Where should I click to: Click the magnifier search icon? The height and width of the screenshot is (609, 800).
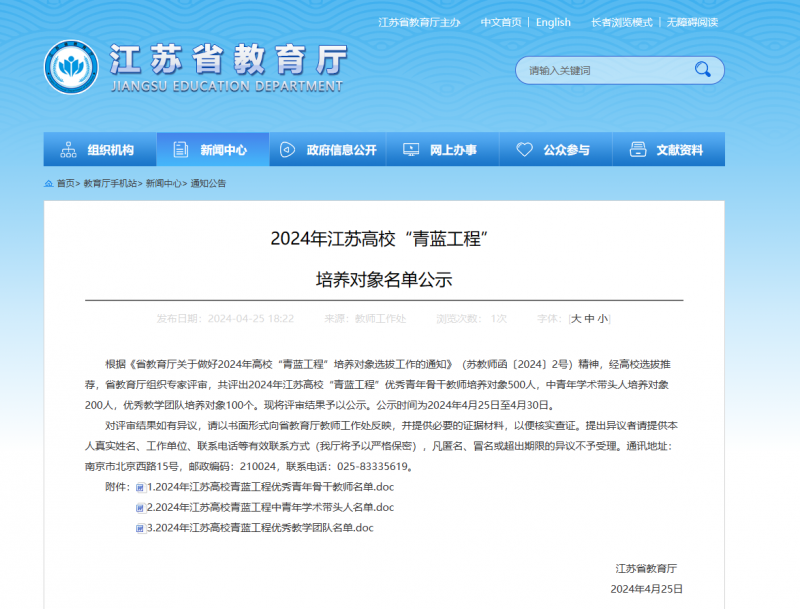click(702, 70)
